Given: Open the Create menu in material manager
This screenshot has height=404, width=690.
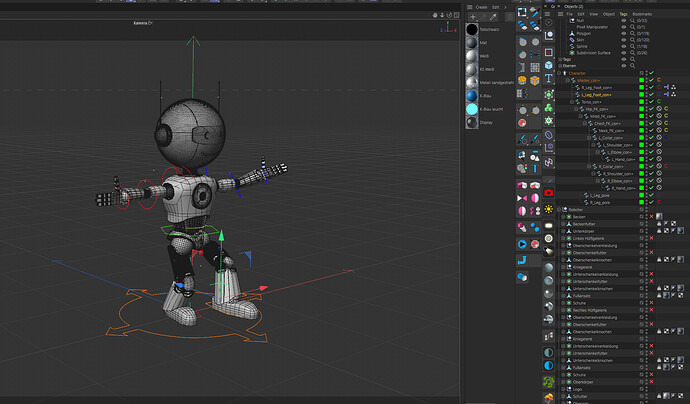Looking at the screenshot, I should click(481, 7).
